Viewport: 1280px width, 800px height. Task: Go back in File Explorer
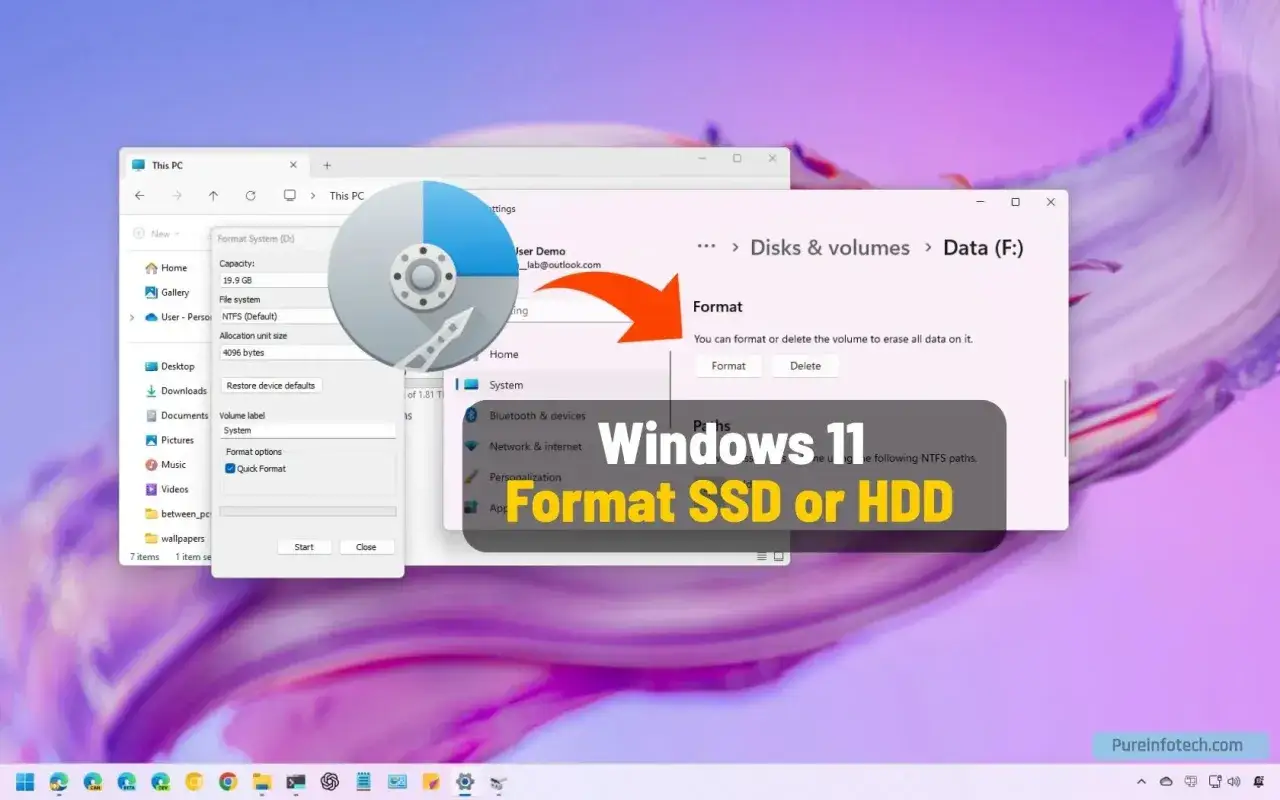click(x=140, y=196)
